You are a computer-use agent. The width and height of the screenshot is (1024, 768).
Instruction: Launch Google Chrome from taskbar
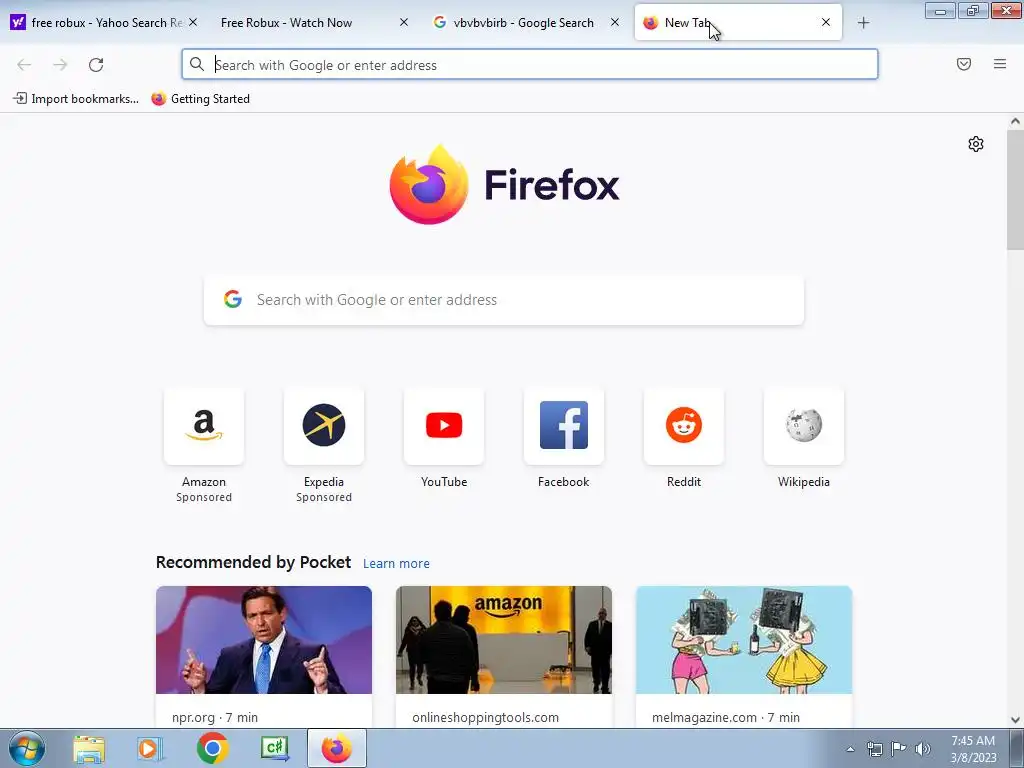click(212, 748)
